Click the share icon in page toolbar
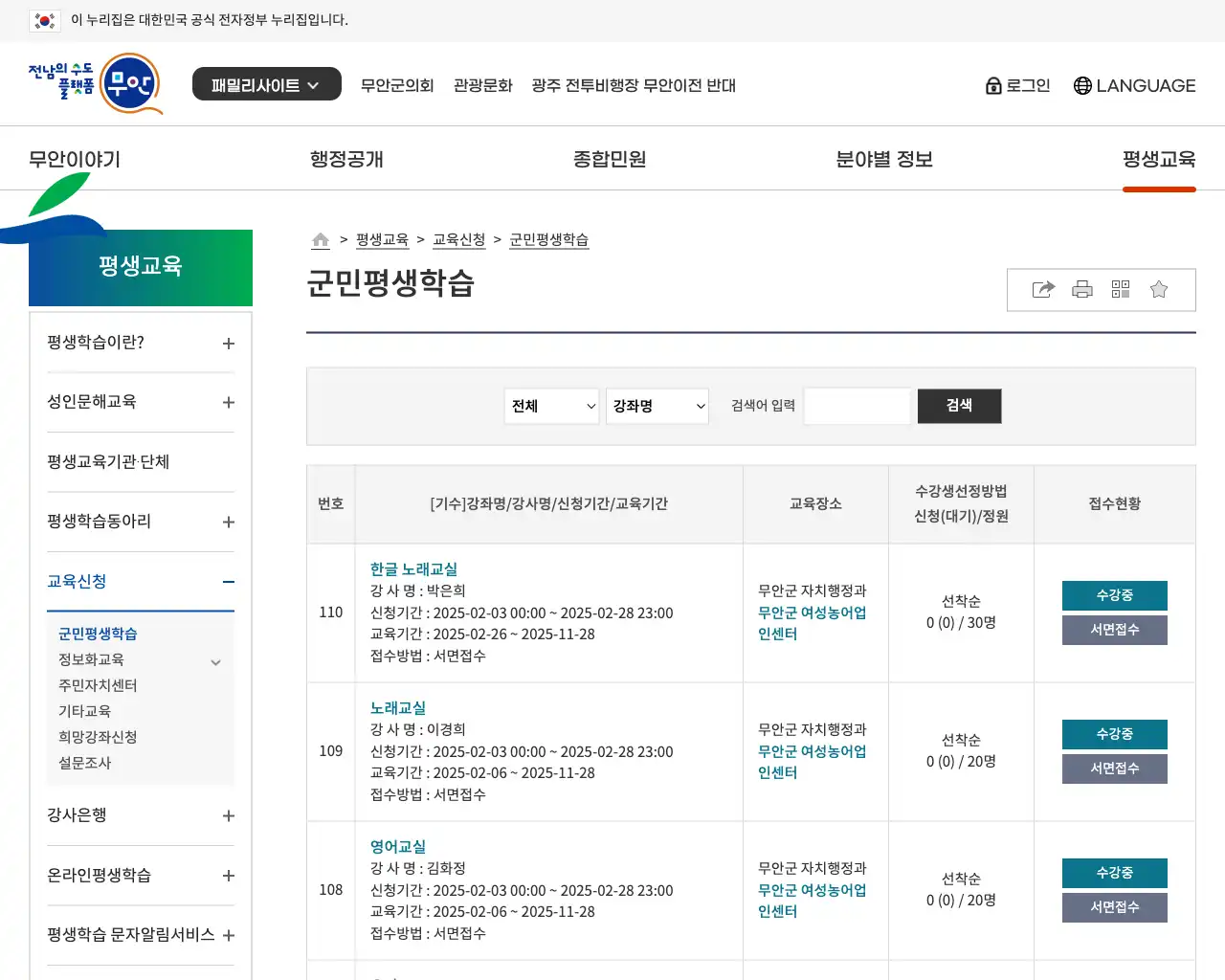 [x=1043, y=290]
